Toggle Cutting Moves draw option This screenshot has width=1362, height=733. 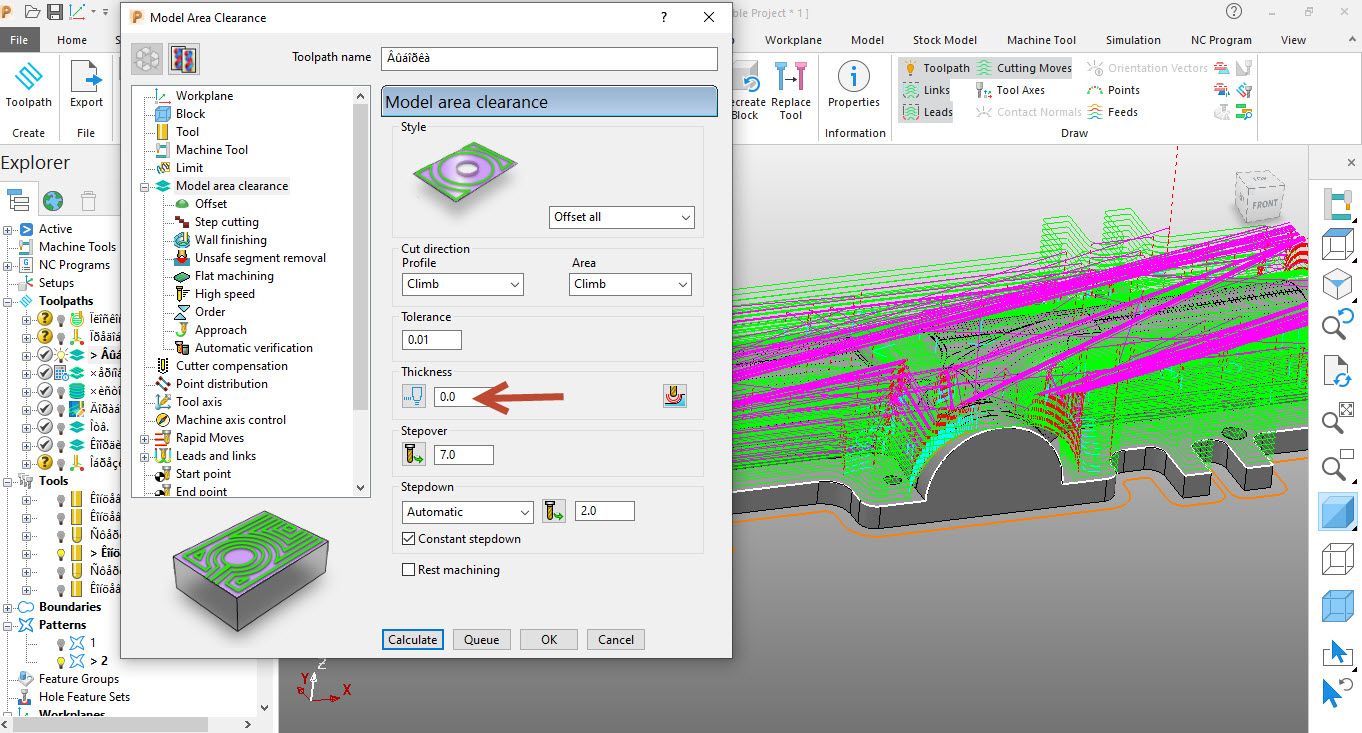[x=1023, y=68]
